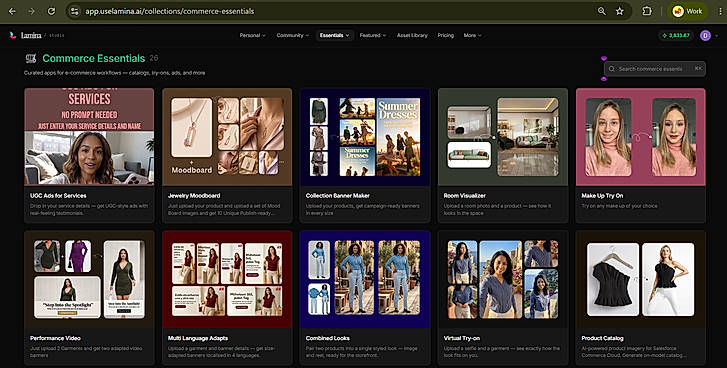Click 'Pair two products into a single styled look' text
The width and height of the screenshot is (727, 368).
[362, 352]
